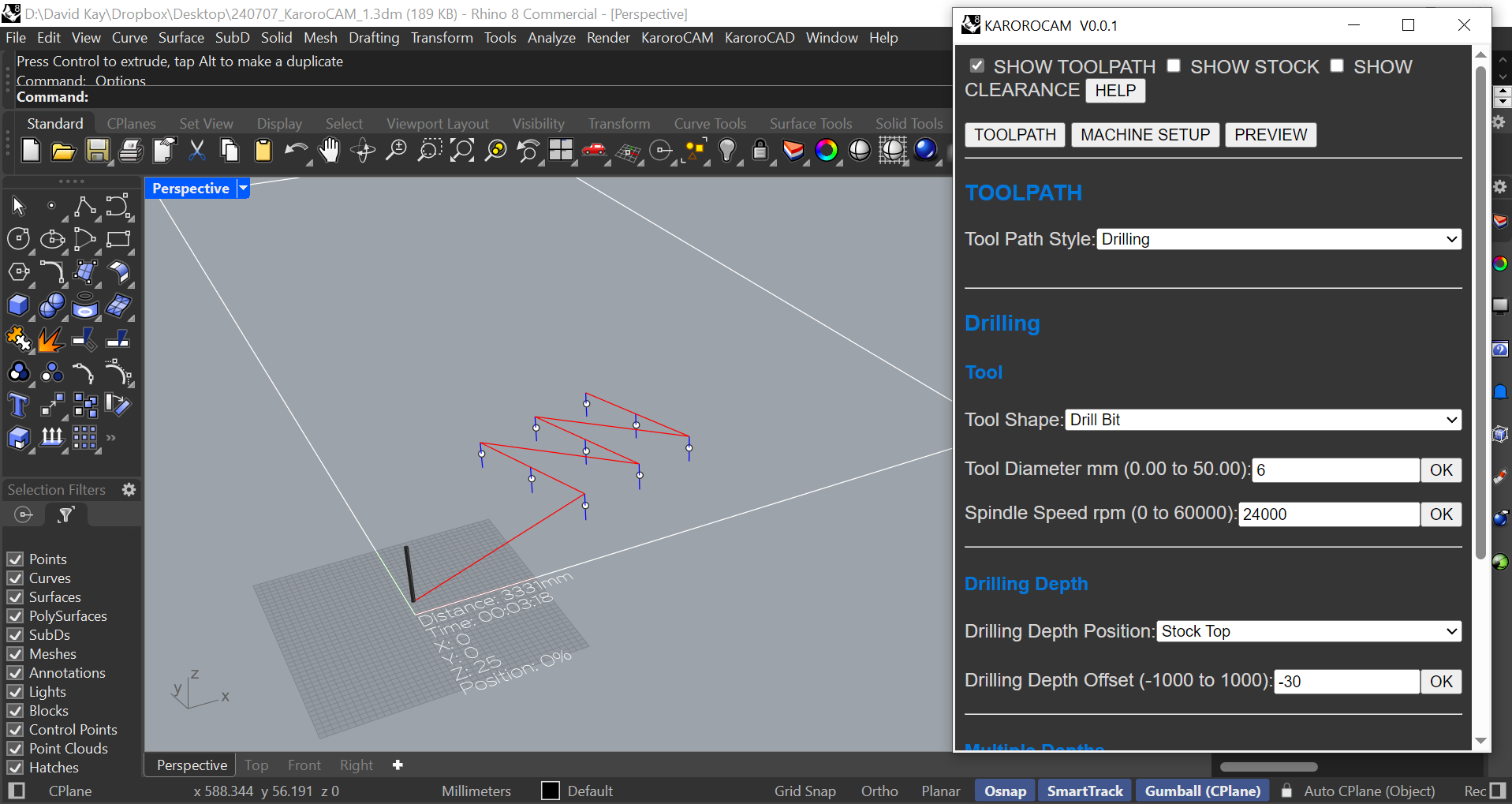1512x804 pixels.
Task: Open the Tool Path Style dropdown
Action: tap(1279, 239)
